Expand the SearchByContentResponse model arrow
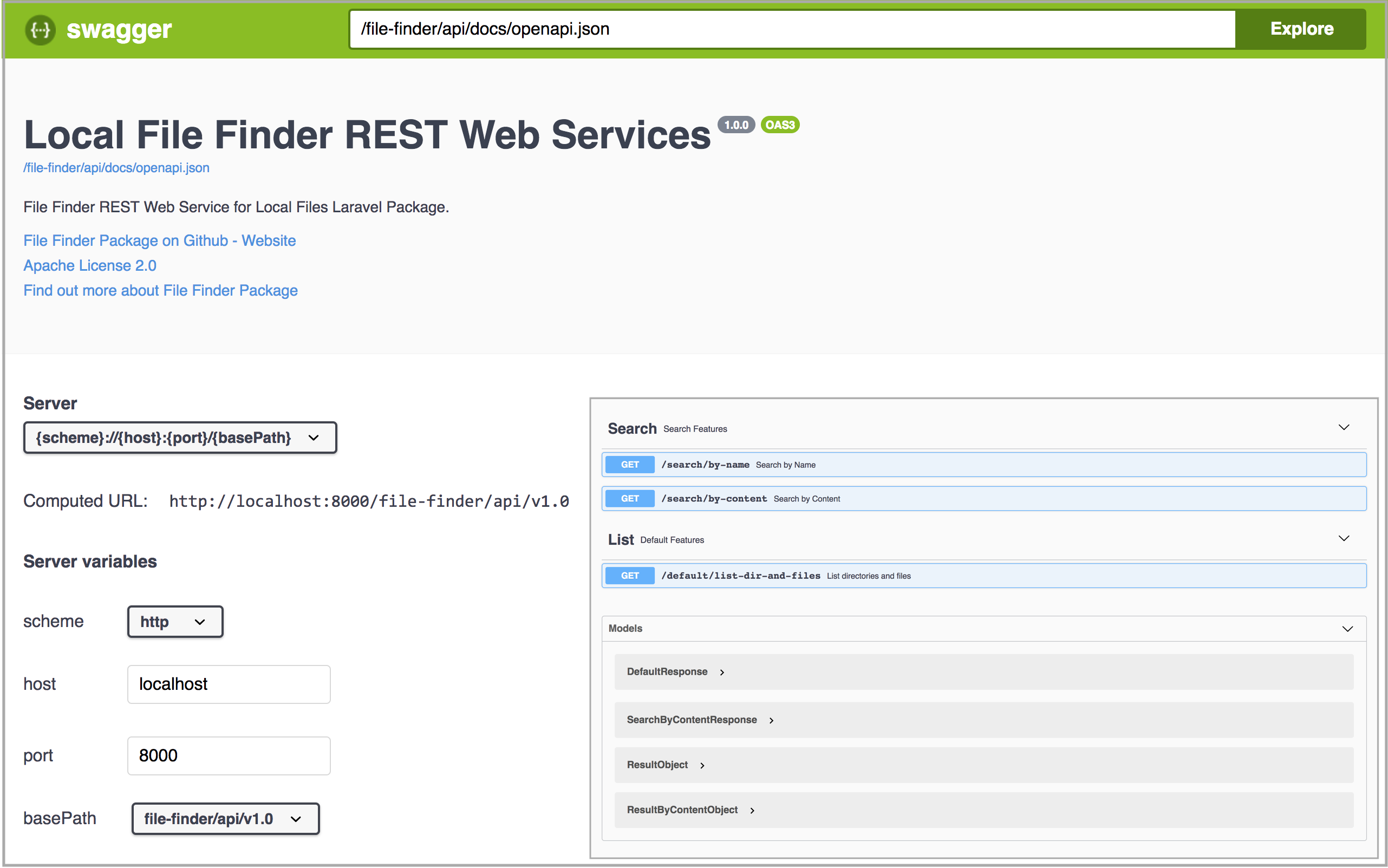1388x868 pixels. (772, 721)
